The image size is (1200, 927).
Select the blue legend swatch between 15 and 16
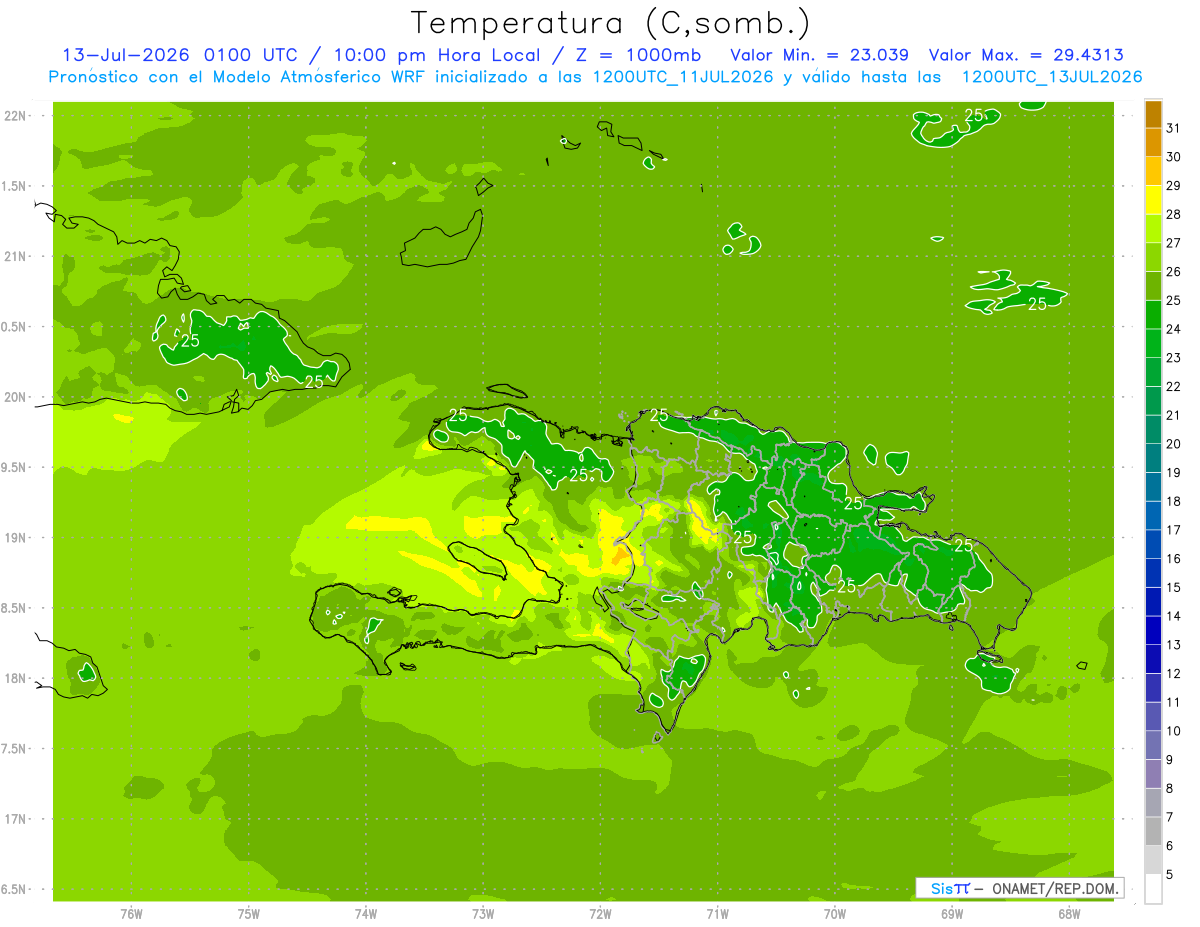1153,574
